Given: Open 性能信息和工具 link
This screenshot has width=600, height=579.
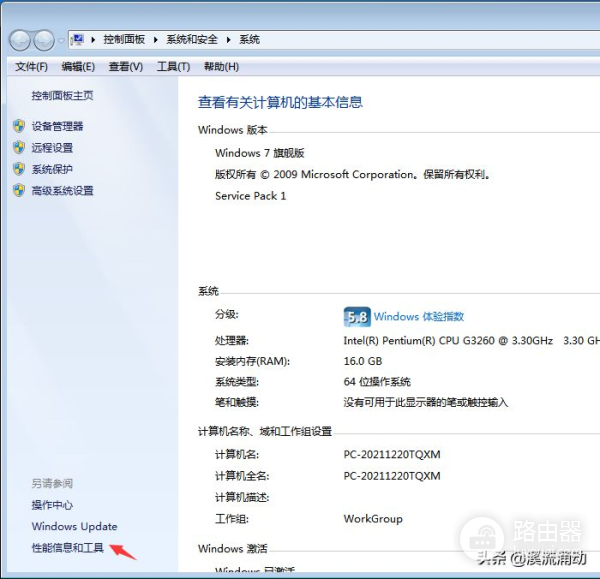Looking at the screenshot, I should (68, 548).
